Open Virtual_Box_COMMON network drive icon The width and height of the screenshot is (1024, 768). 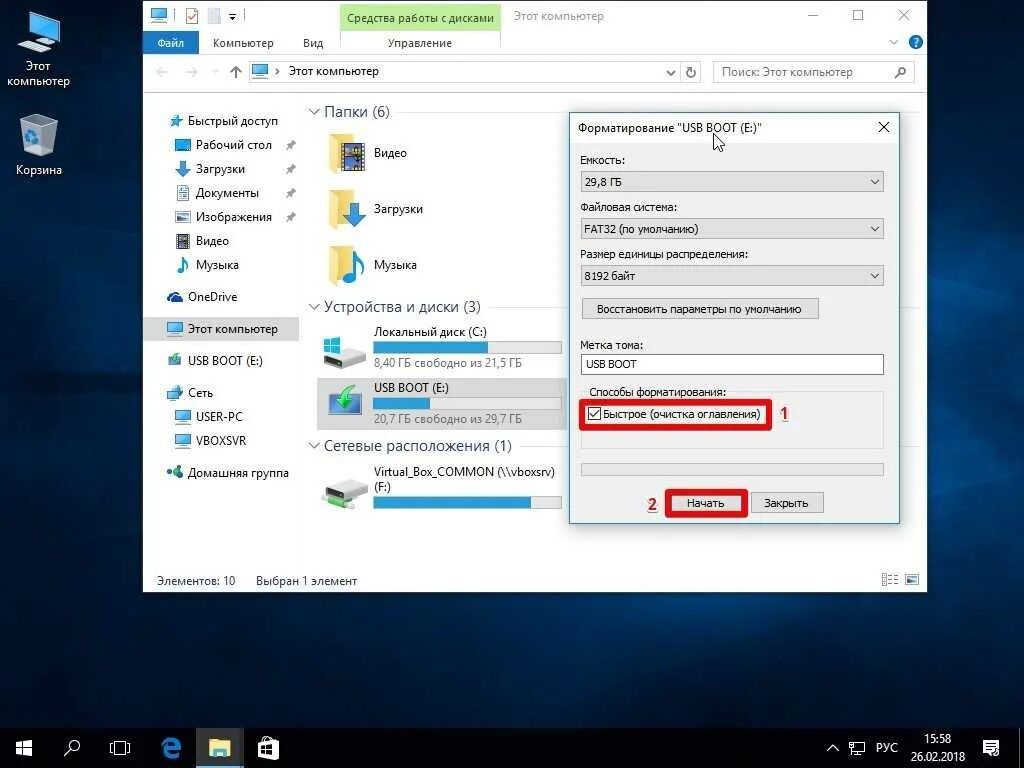[x=344, y=494]
